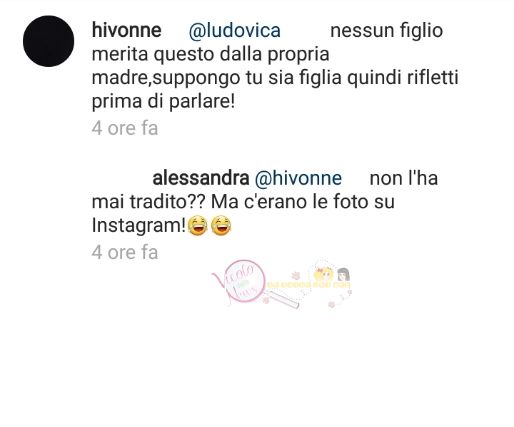Follow the @ludovica mention link
The width and height of the screenshot is (514, 427).
tap(235, 31)
